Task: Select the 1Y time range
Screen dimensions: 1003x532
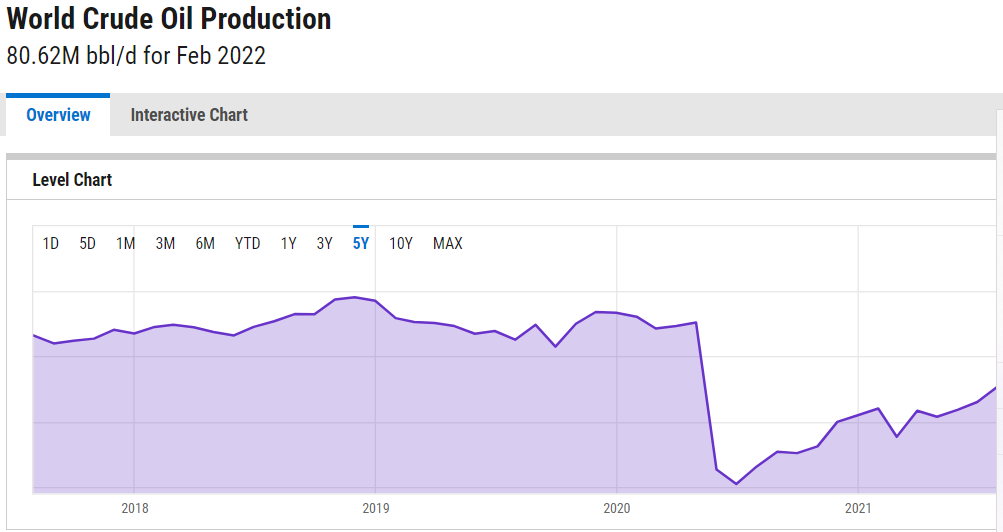Action: click(289, 243)
